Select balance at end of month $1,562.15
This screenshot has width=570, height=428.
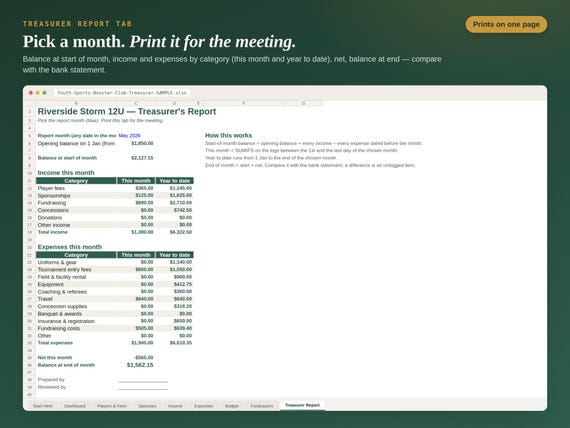coord(140,365)
